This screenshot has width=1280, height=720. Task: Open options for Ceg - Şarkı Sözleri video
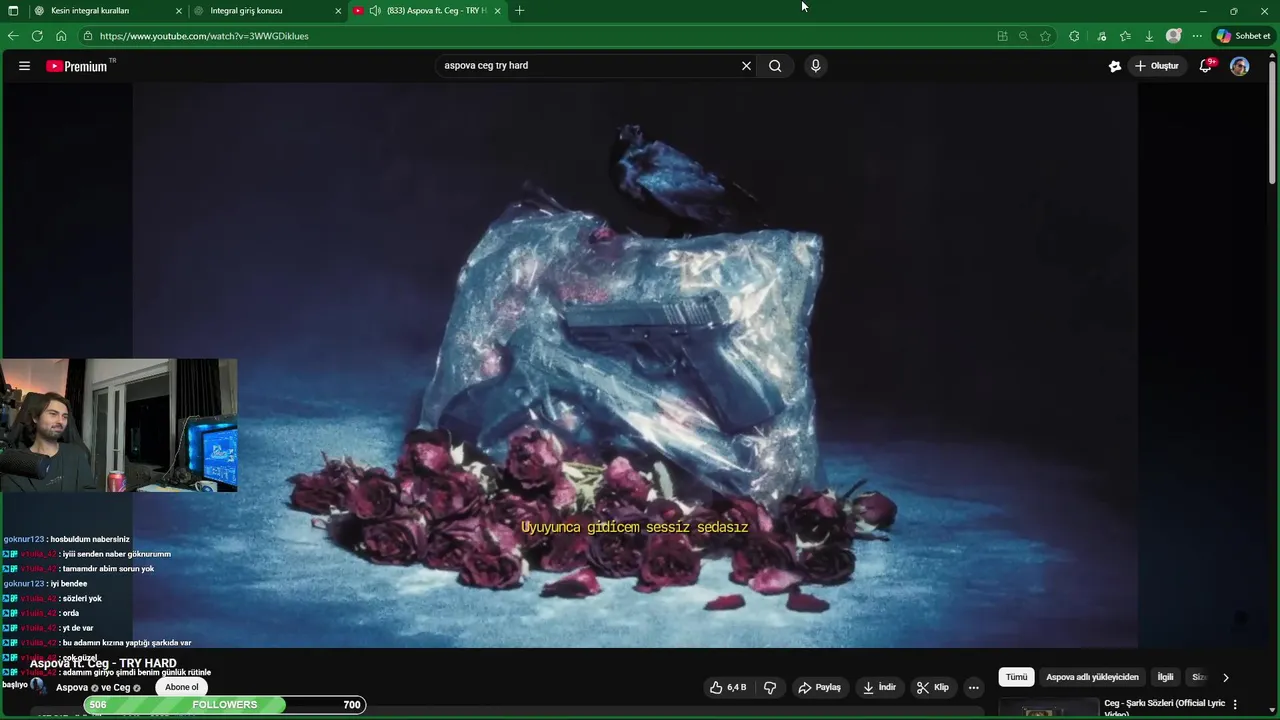click(x=1235, y=704)
